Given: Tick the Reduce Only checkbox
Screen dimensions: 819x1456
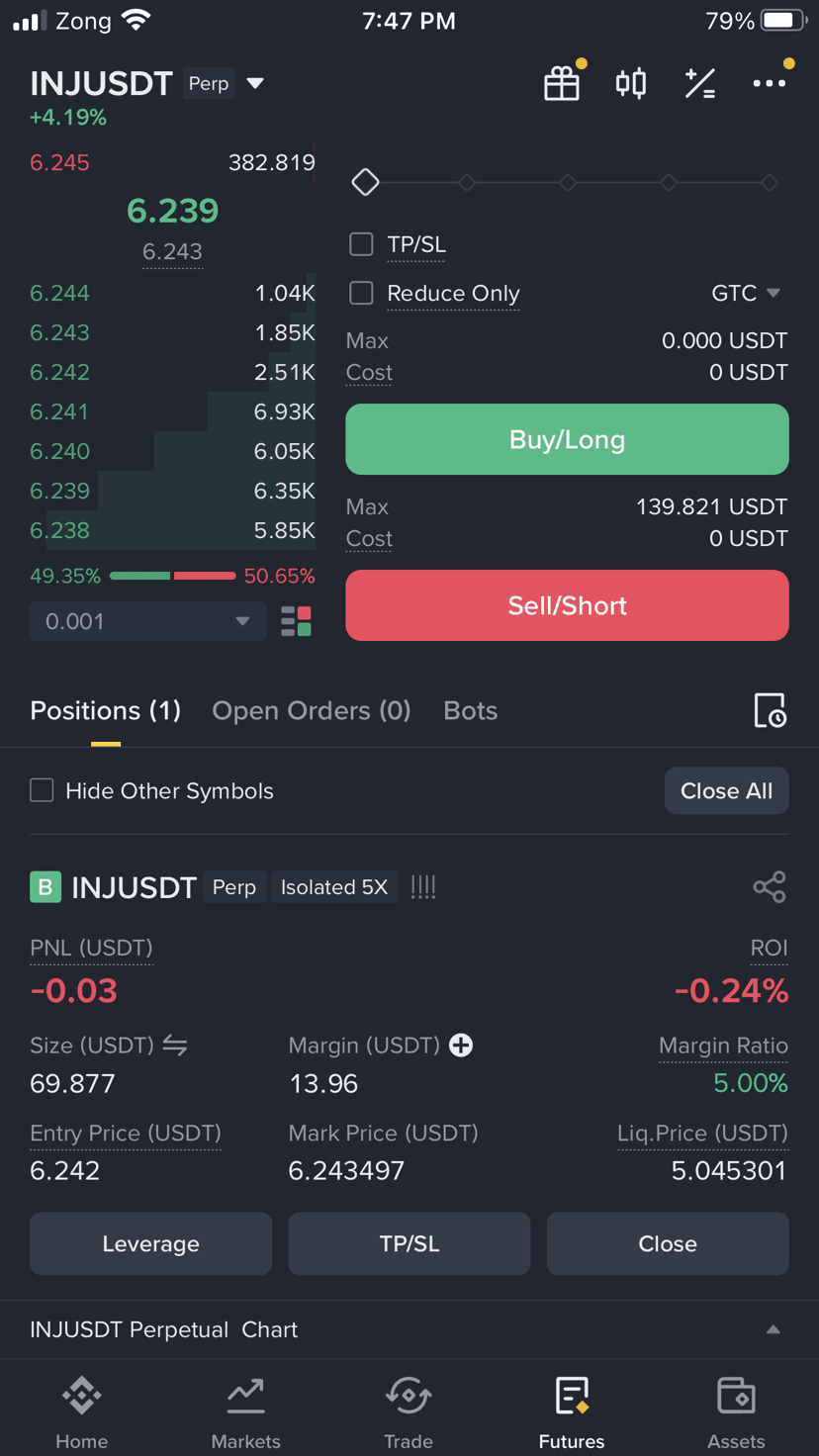Looking at the screenshot, I should pos(362,293).
